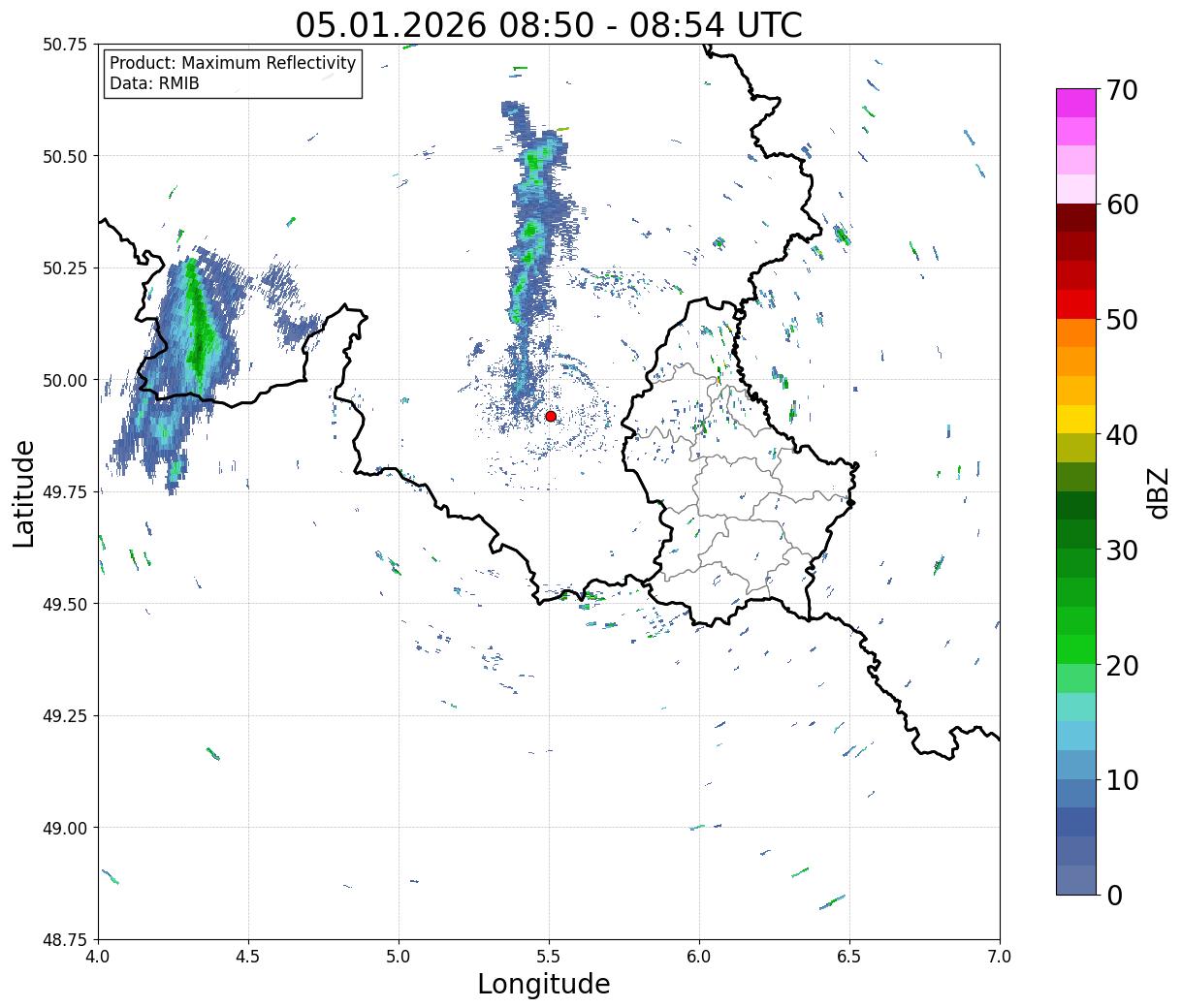The height and width of the screenshot is (1008, 1182).
Task: Click the colorbar tick label 20
Action: 1122,665
